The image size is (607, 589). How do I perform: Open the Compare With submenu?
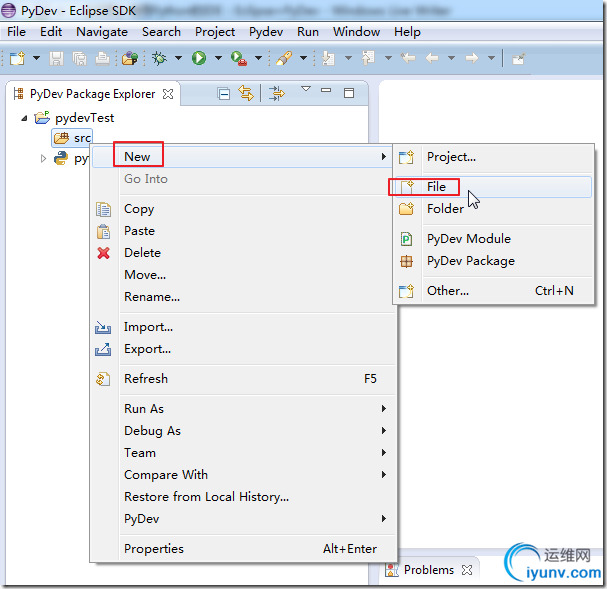tap(242, 475)
